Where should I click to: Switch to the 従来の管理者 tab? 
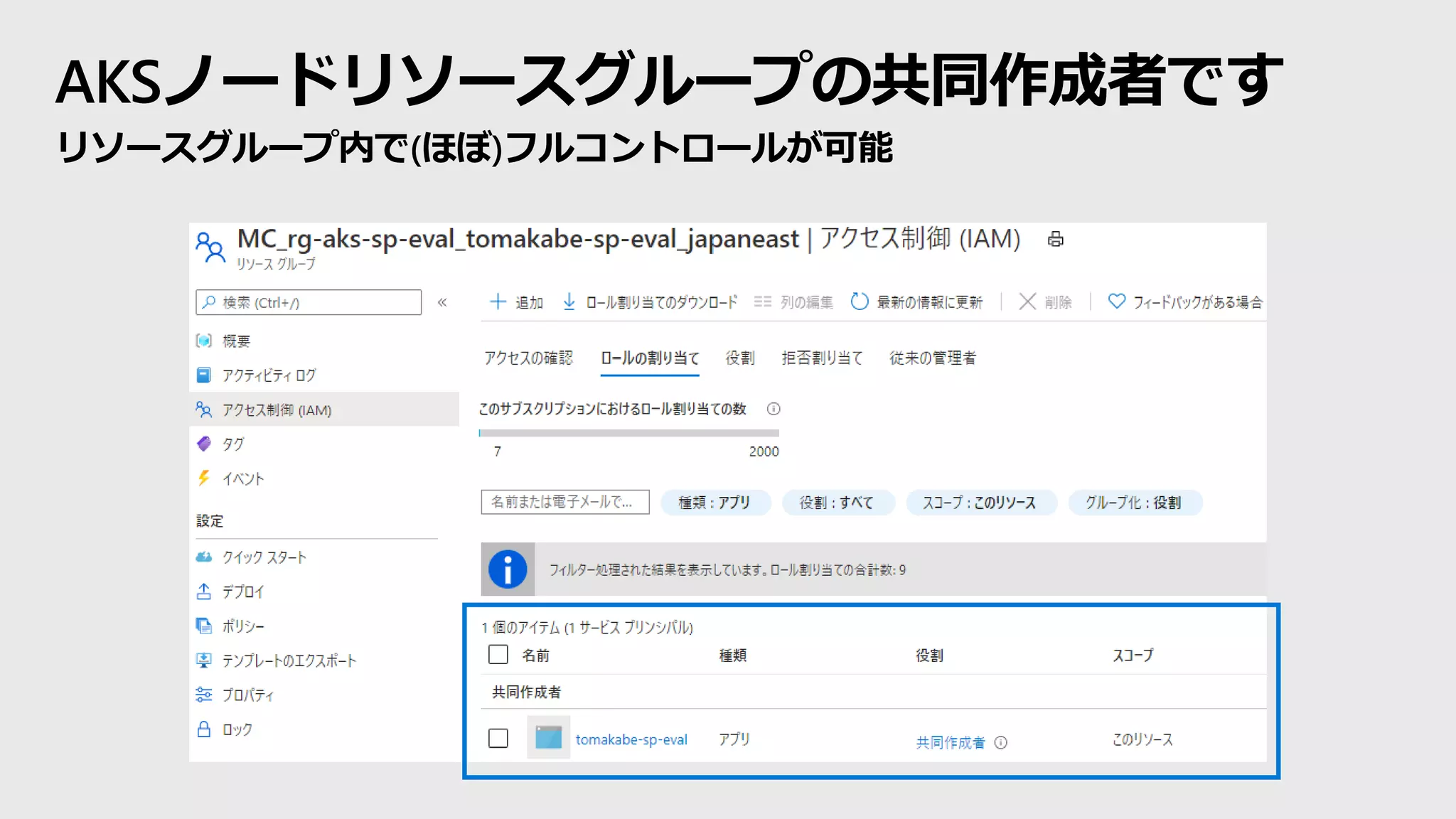(x=933, y=358)
